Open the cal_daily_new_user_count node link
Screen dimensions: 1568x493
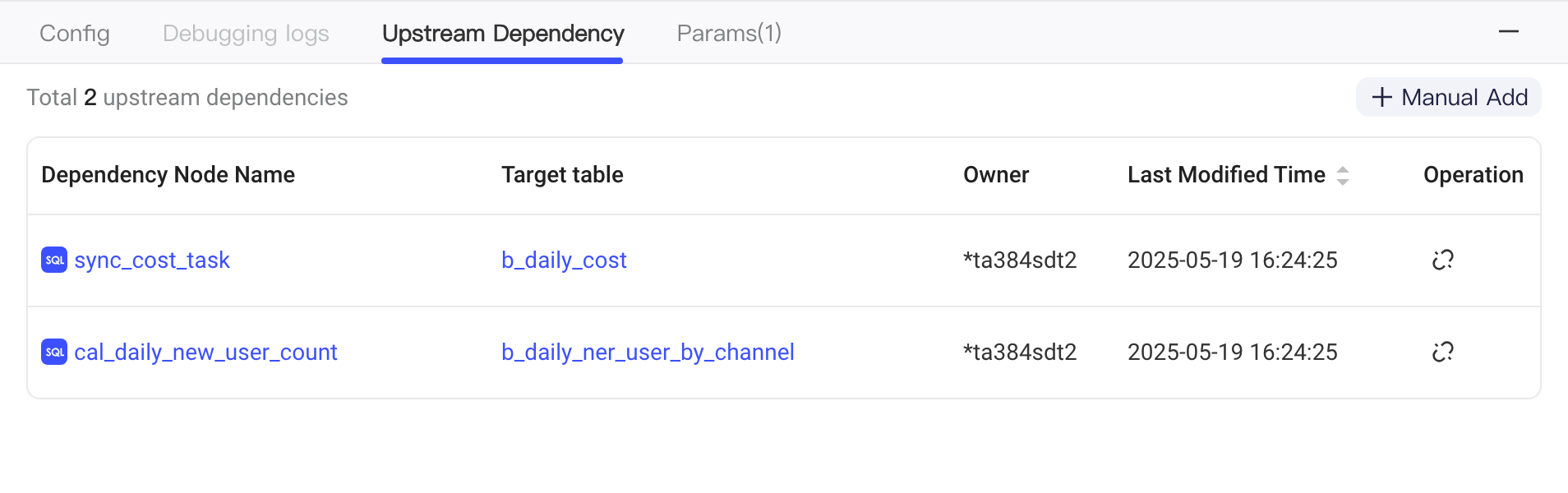205,352
